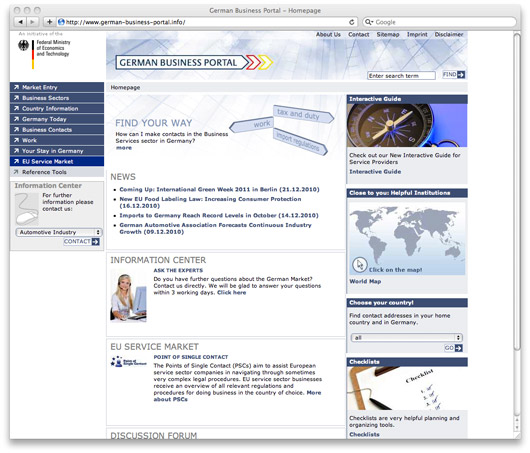Click Disclaimer in top navigation
The width and height of the screenshot is (530, 453).
click(449, 34)
